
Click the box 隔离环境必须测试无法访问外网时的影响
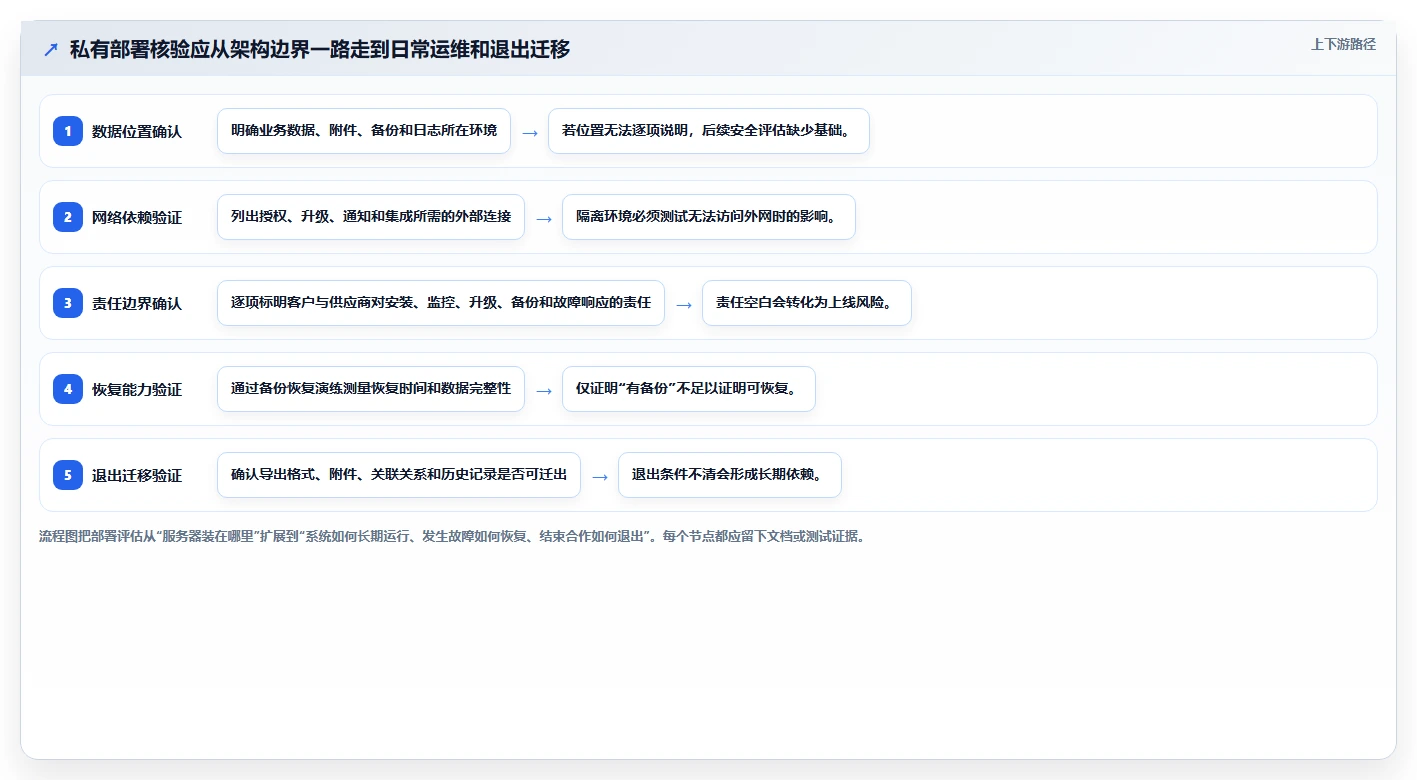[x=709, y=217]
